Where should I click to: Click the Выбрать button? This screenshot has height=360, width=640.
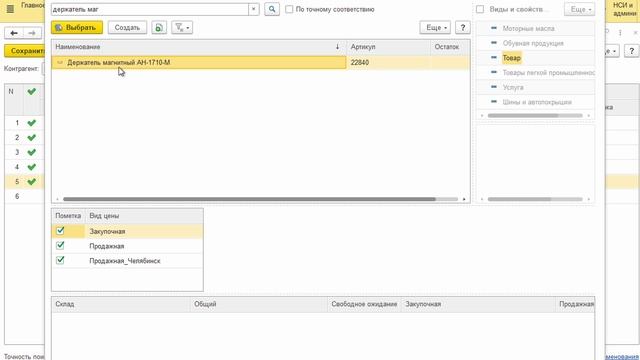[77, 27]
